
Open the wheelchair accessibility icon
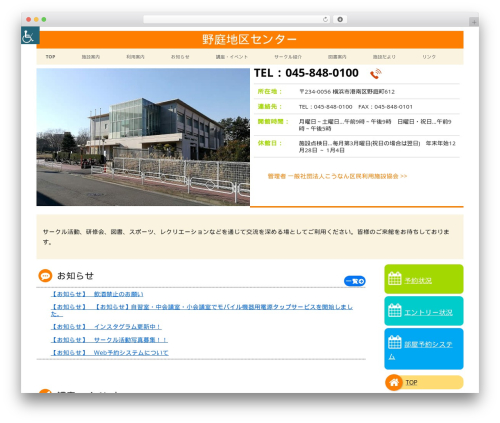(30, 35)
